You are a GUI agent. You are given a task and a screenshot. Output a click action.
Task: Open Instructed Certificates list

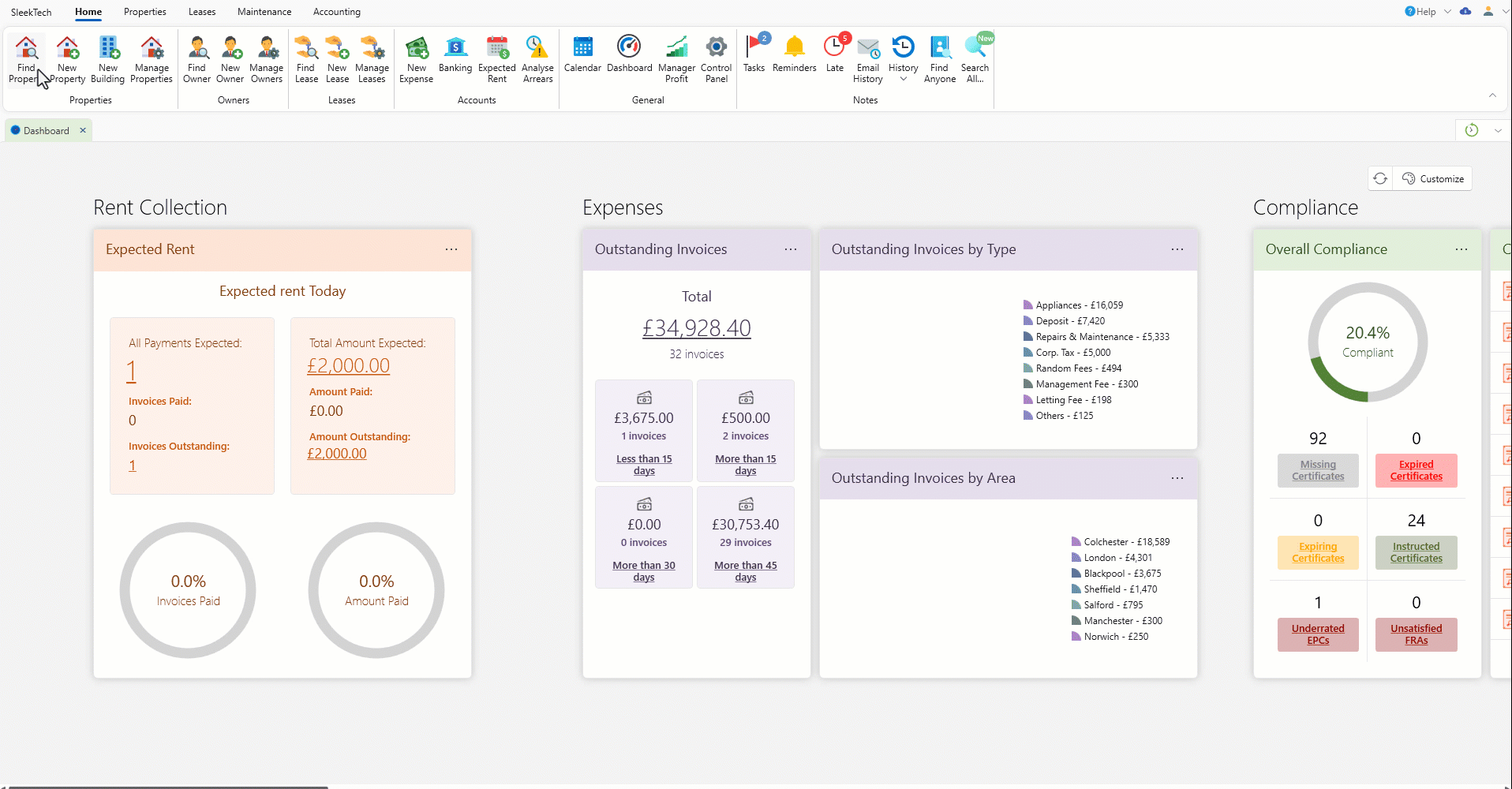[x=1417, y=552]
